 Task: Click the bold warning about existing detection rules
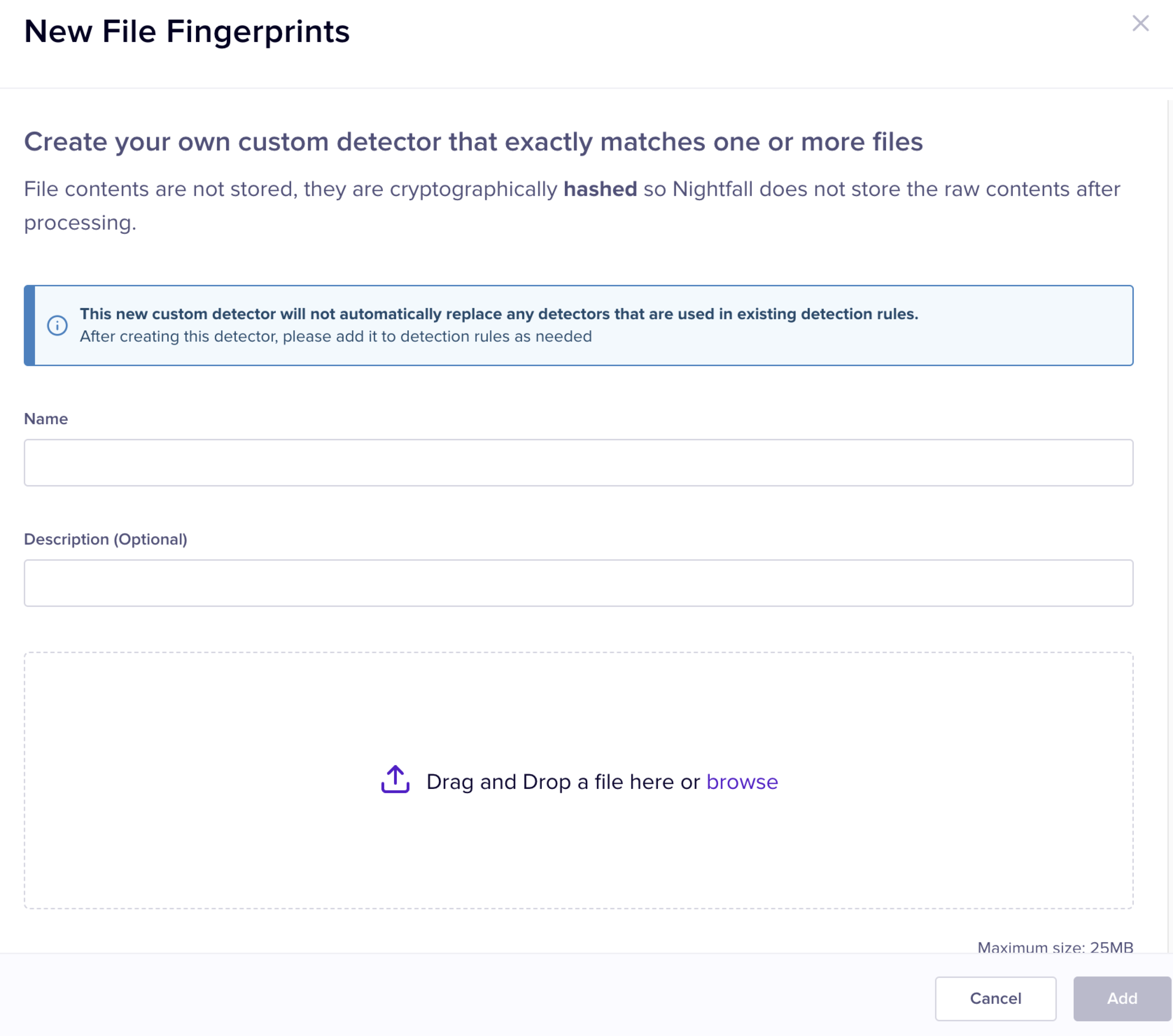click(499, 314)
